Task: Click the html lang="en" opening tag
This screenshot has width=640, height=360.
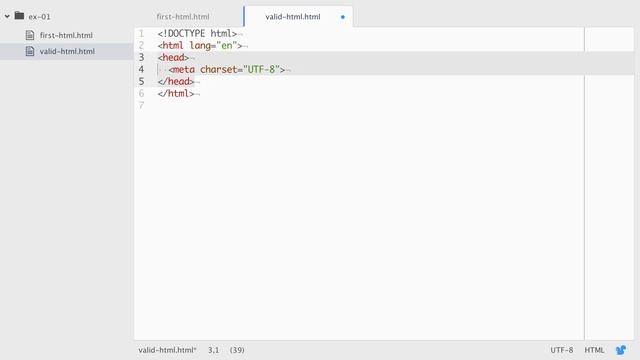Action: pos(200,45)
